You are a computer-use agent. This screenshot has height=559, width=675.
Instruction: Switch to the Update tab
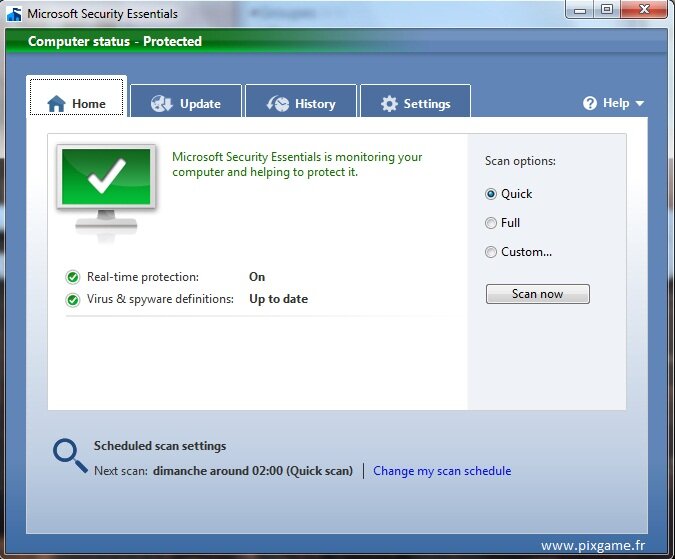point(186,101)
